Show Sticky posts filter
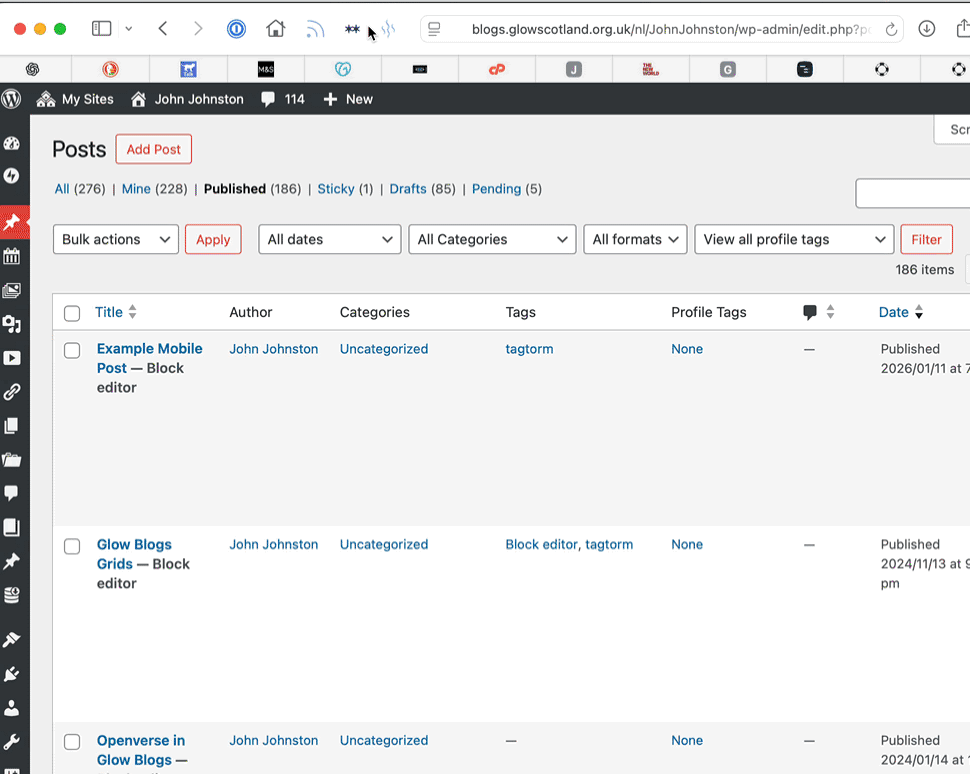970x774 pixels. click(x=336, y=189)
